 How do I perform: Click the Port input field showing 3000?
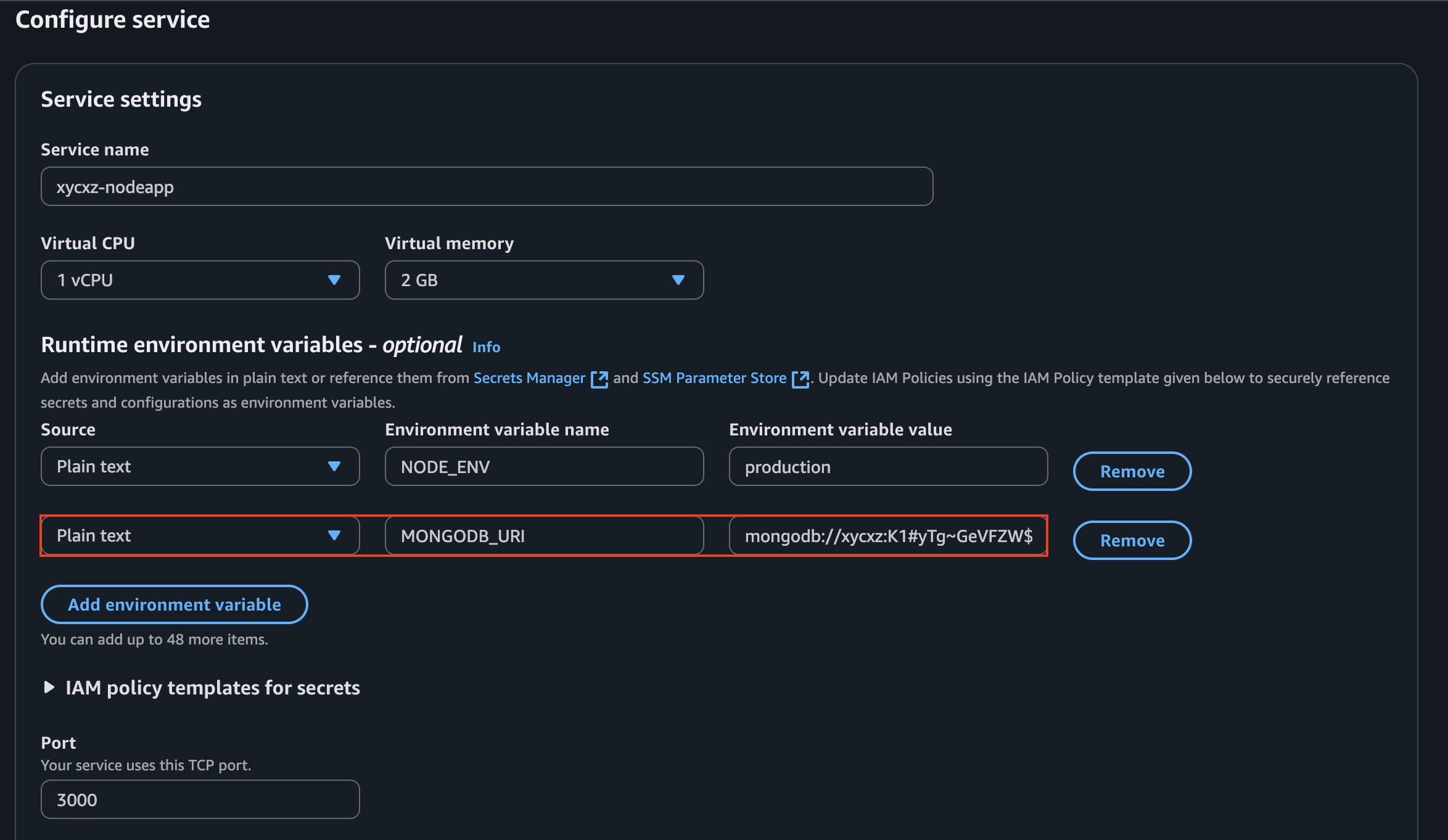click(200, 799)
